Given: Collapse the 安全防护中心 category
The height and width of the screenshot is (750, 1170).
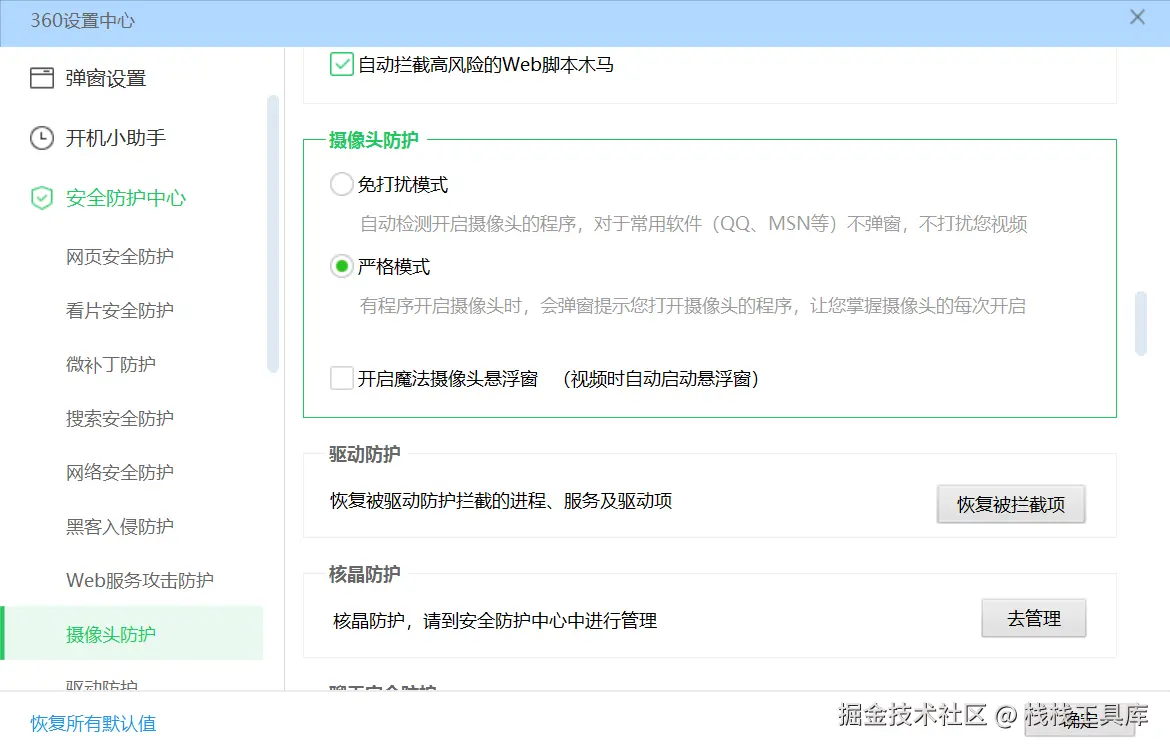Looking at the screenshot, I should 126,198.
